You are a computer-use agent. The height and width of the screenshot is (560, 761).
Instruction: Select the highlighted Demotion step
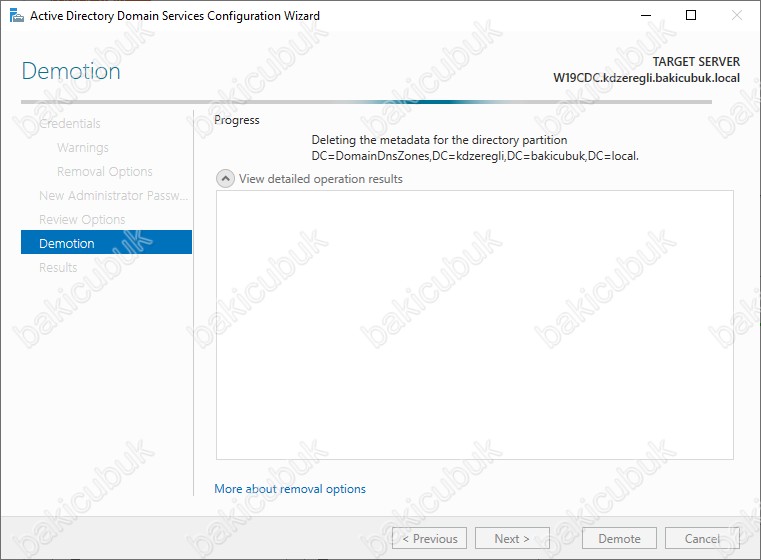(x=106, y=242)
